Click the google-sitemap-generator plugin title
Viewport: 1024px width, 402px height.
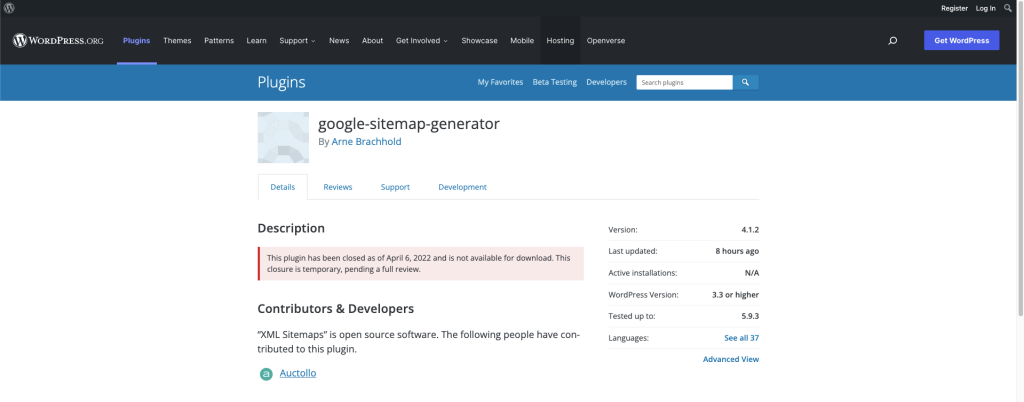(x=409, y=123)
